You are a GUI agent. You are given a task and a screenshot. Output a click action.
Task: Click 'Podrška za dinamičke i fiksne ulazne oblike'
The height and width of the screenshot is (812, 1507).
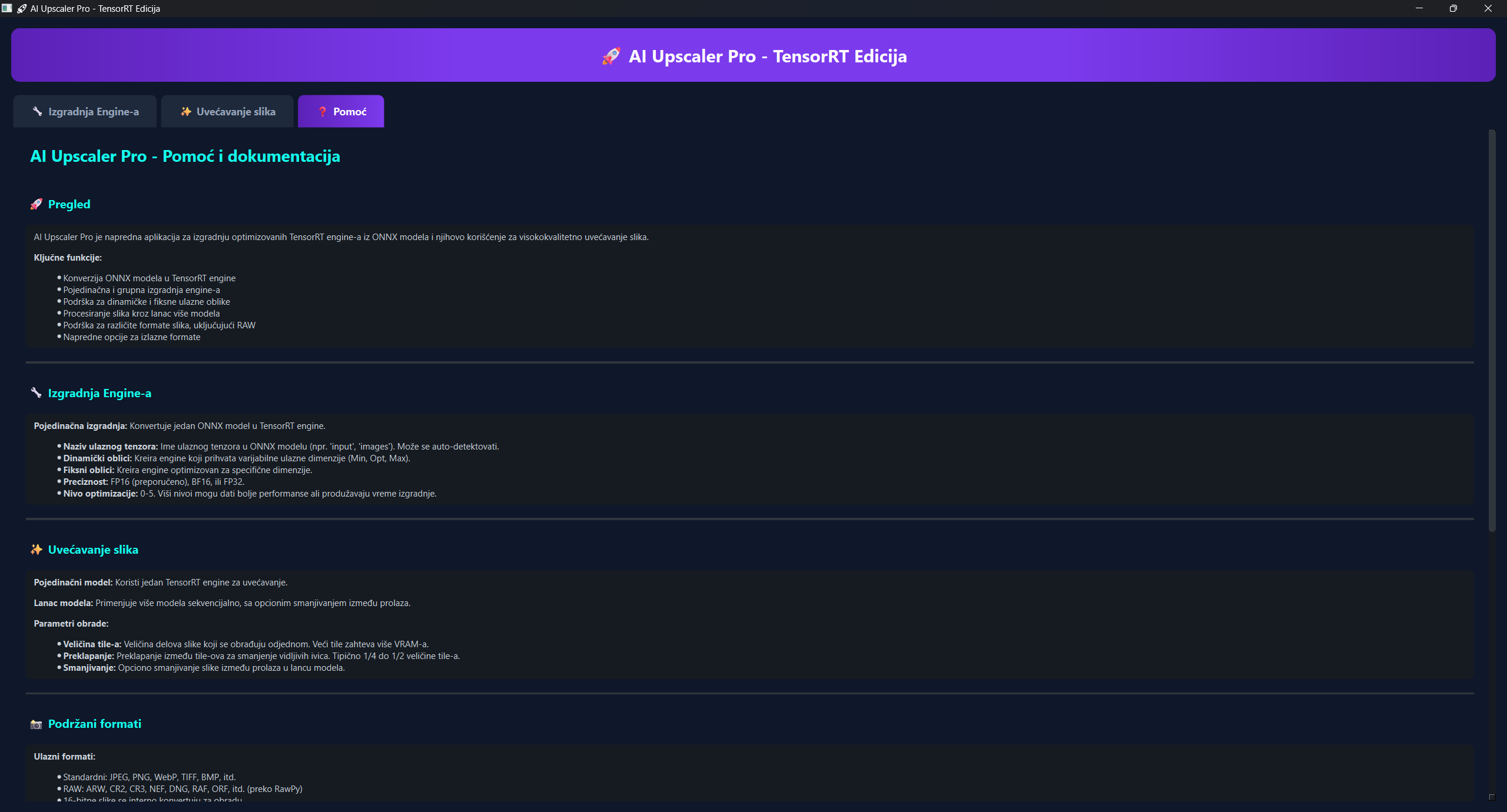point(147,302)
